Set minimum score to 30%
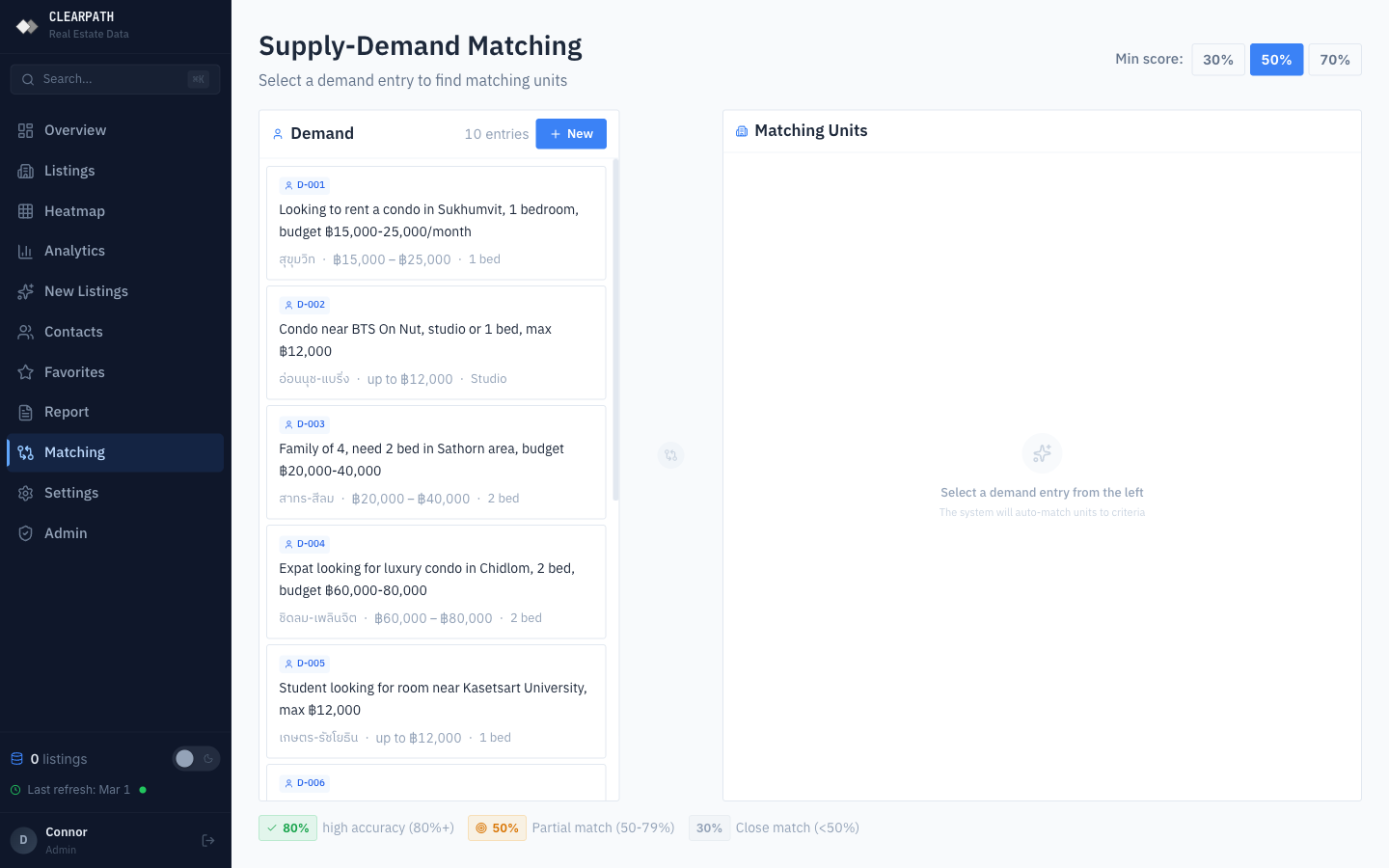Viewport: 1389px width, 868px height. point(1217,60)
